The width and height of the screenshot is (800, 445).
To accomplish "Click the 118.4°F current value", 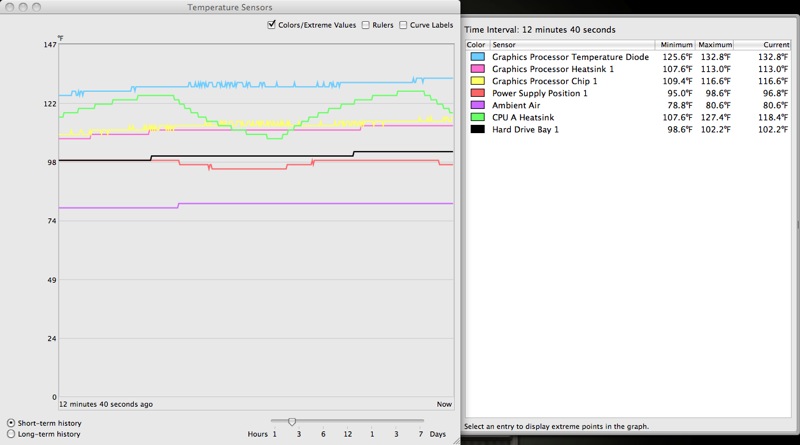I will pyautogui.click(x=772, y=117).
